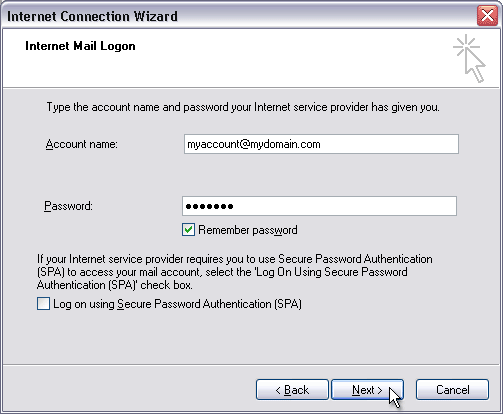Image resolution: width=503 pixels, height=414 pixels.
Task: Click the "Authentication (SPA)' check box." text line
Action: coord(115,285)
